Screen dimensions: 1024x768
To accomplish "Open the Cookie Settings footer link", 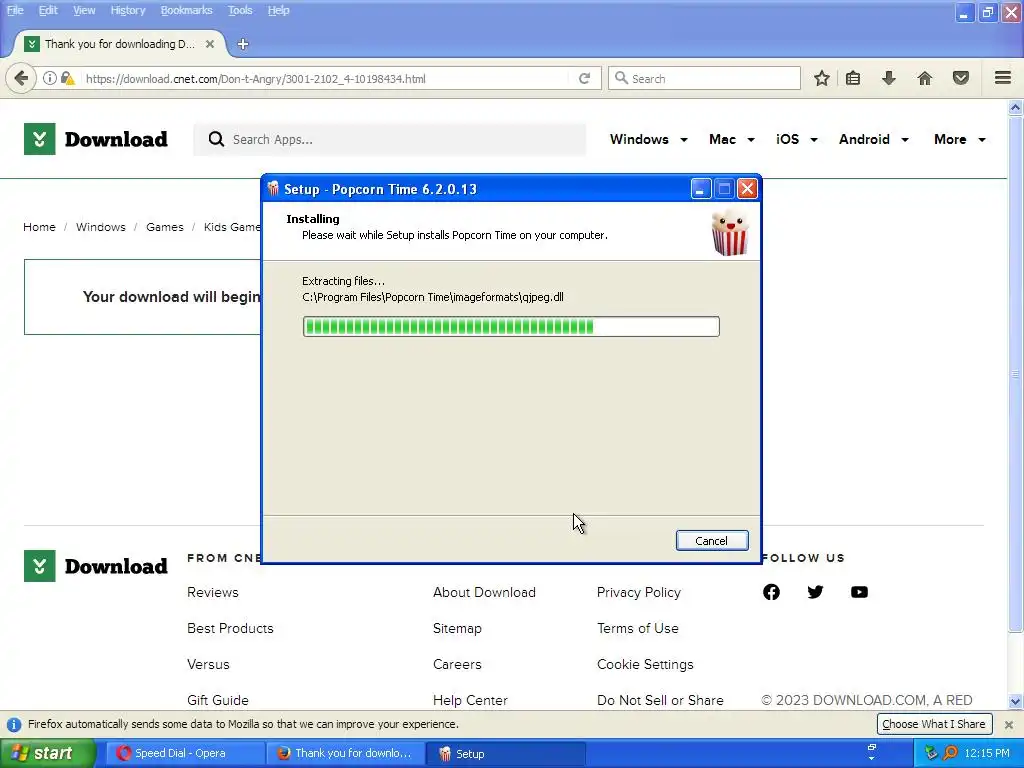I will point(645,664).
